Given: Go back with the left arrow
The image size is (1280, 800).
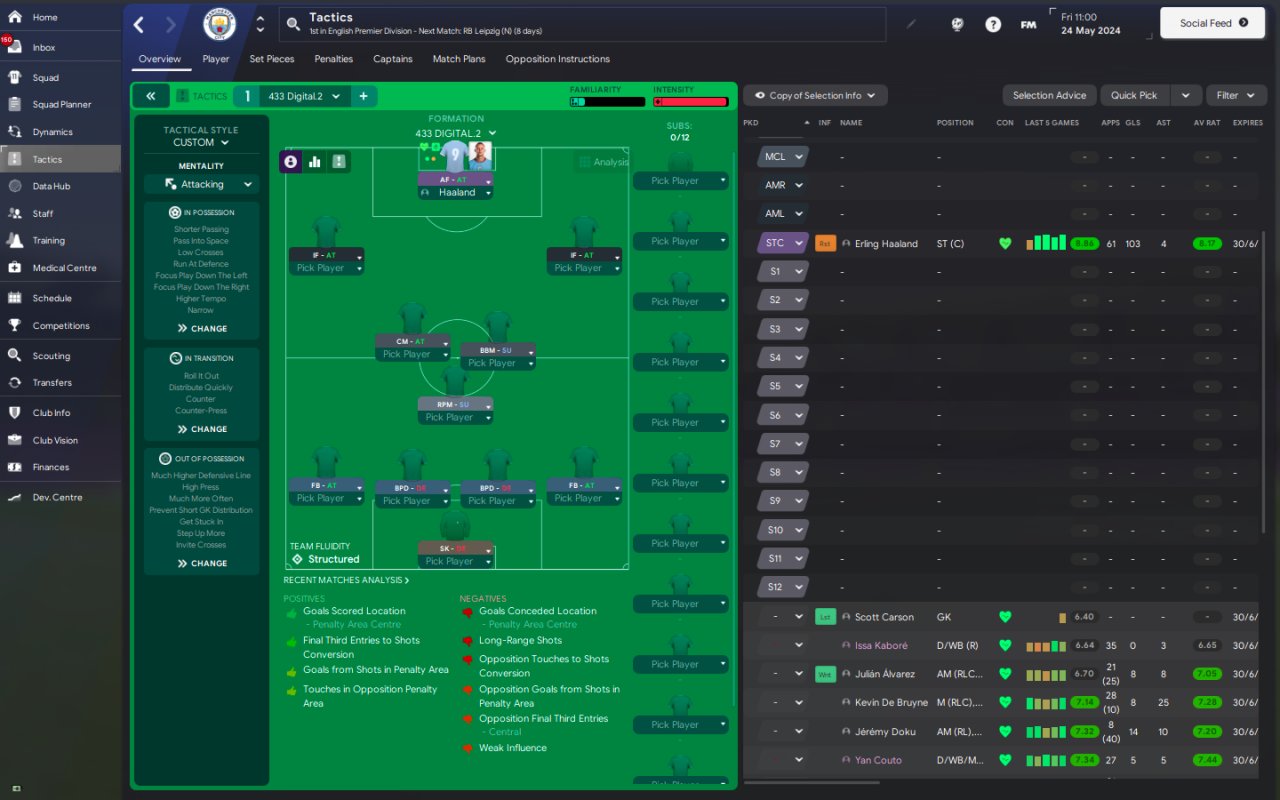Looking at the screenshot, I should 139,25.
